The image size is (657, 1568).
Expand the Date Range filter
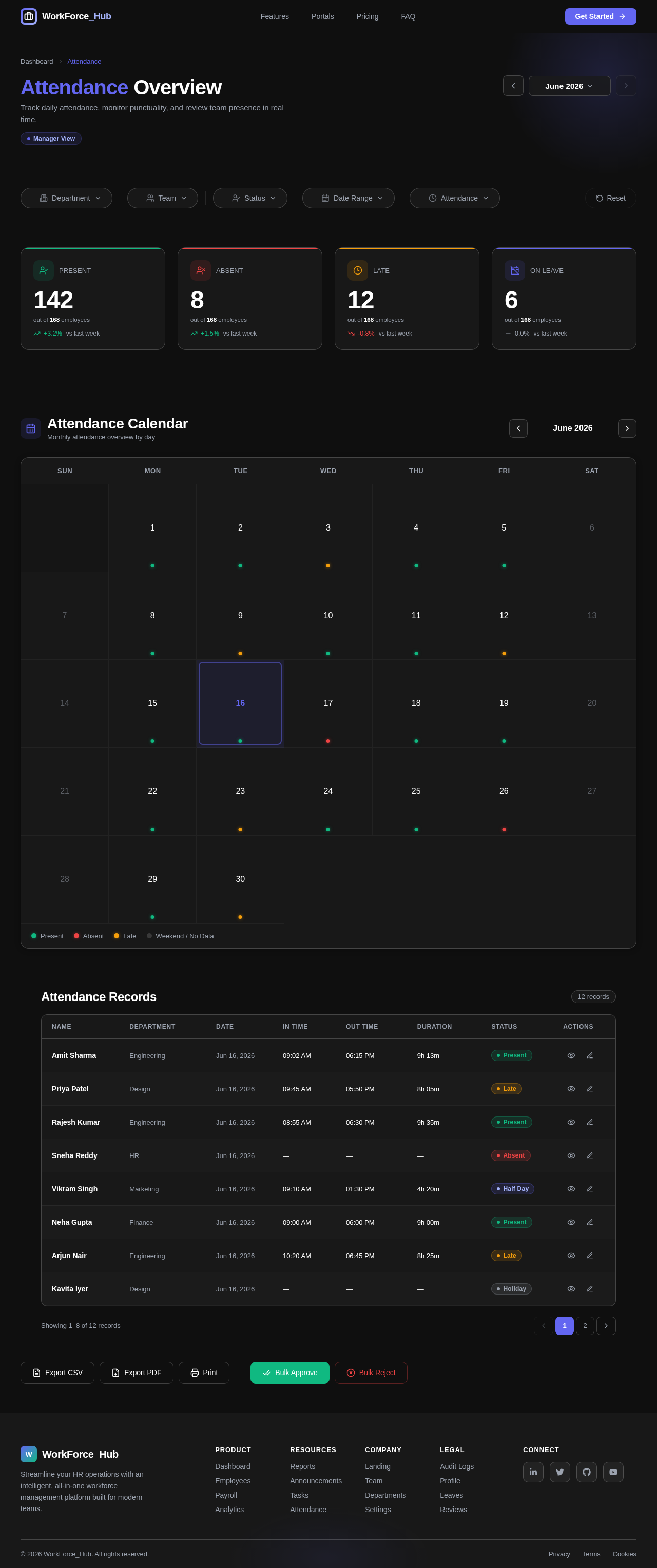(349, 198)
